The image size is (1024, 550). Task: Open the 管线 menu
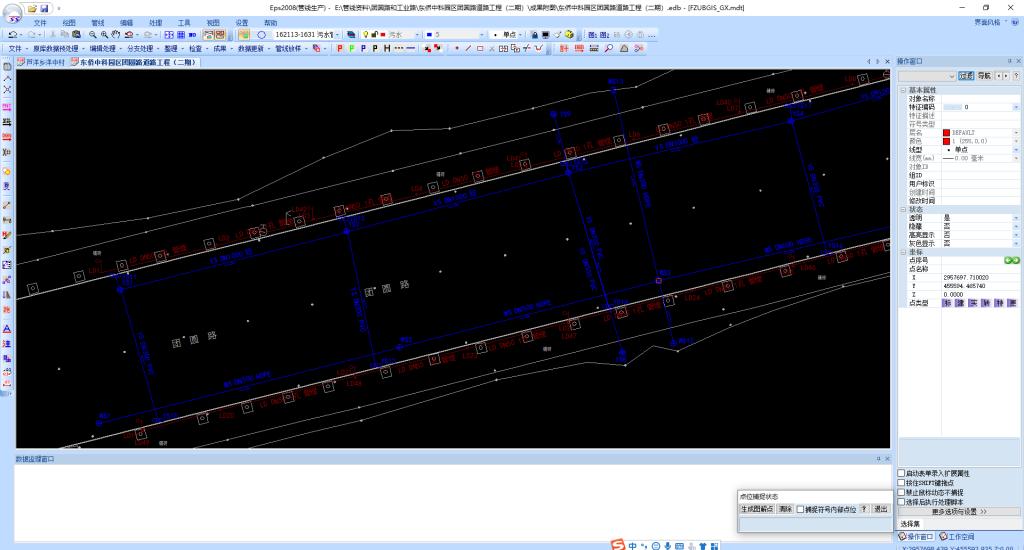point(97,21)
